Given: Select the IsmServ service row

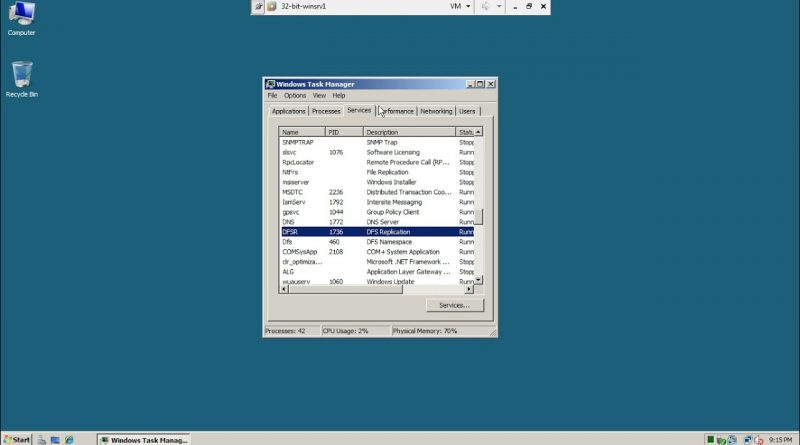Looking at the screenshot, I should coord(377,202).
